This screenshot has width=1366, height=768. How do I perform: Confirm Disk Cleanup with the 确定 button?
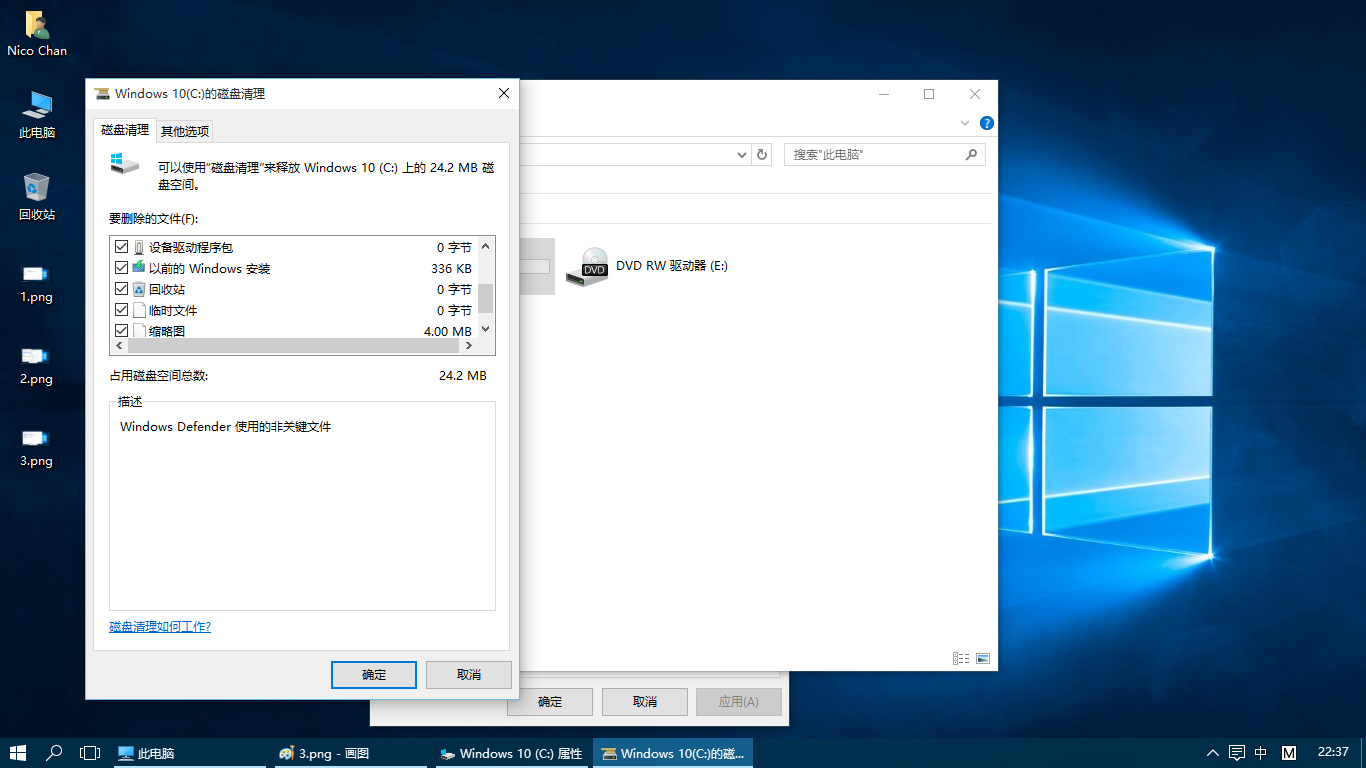pyautogui.click(x=374, y=675)
